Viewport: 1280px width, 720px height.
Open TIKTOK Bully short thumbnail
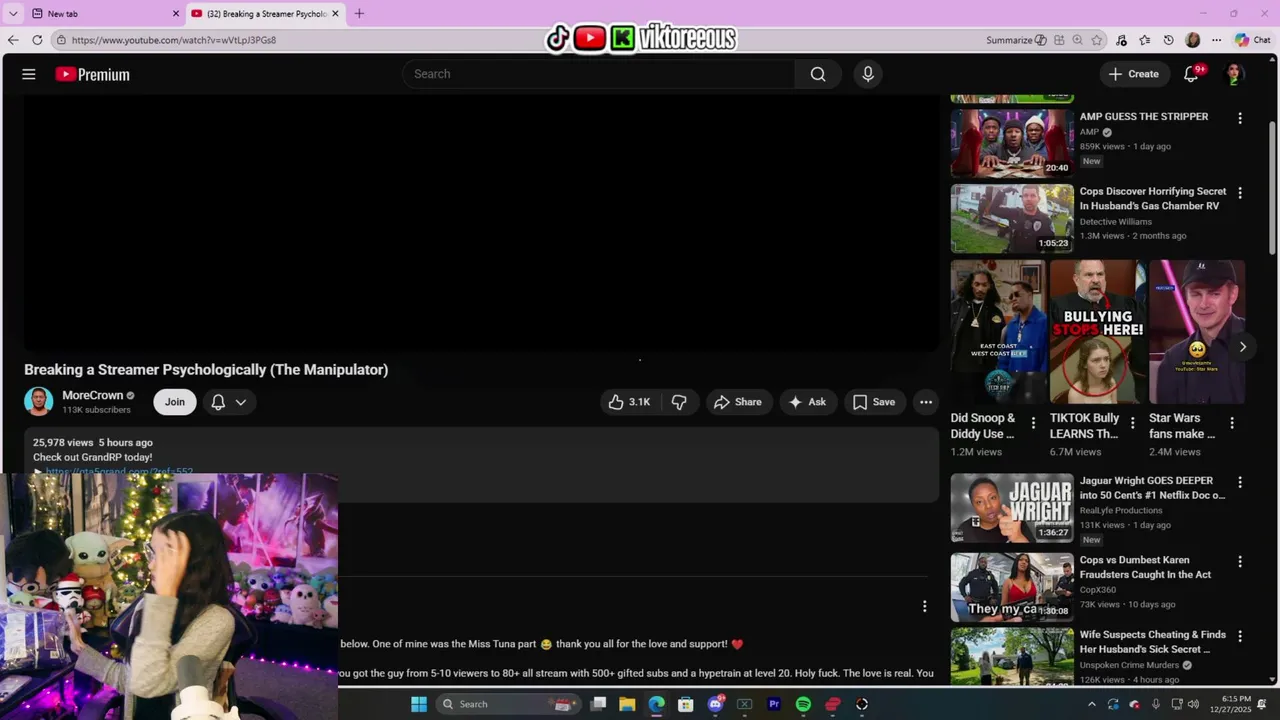coord(1098,332)
